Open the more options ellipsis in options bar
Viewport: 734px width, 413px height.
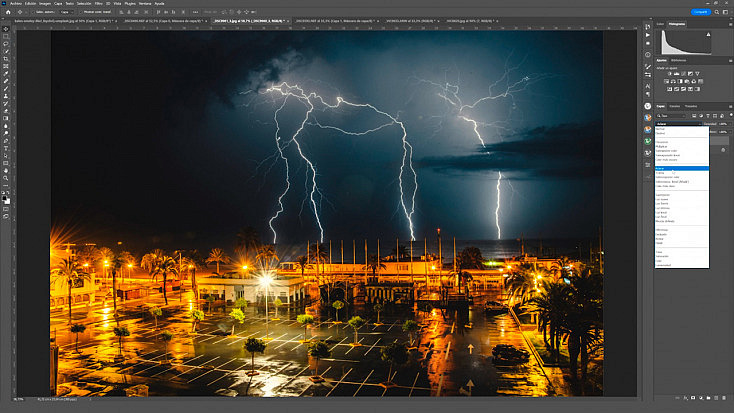[x=195, y=12]
